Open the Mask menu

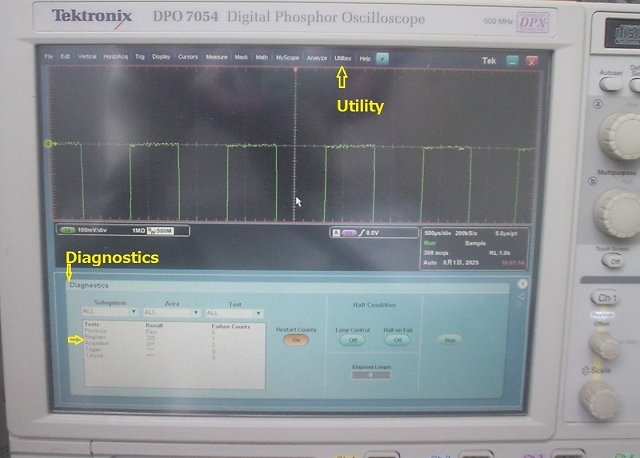241,57
